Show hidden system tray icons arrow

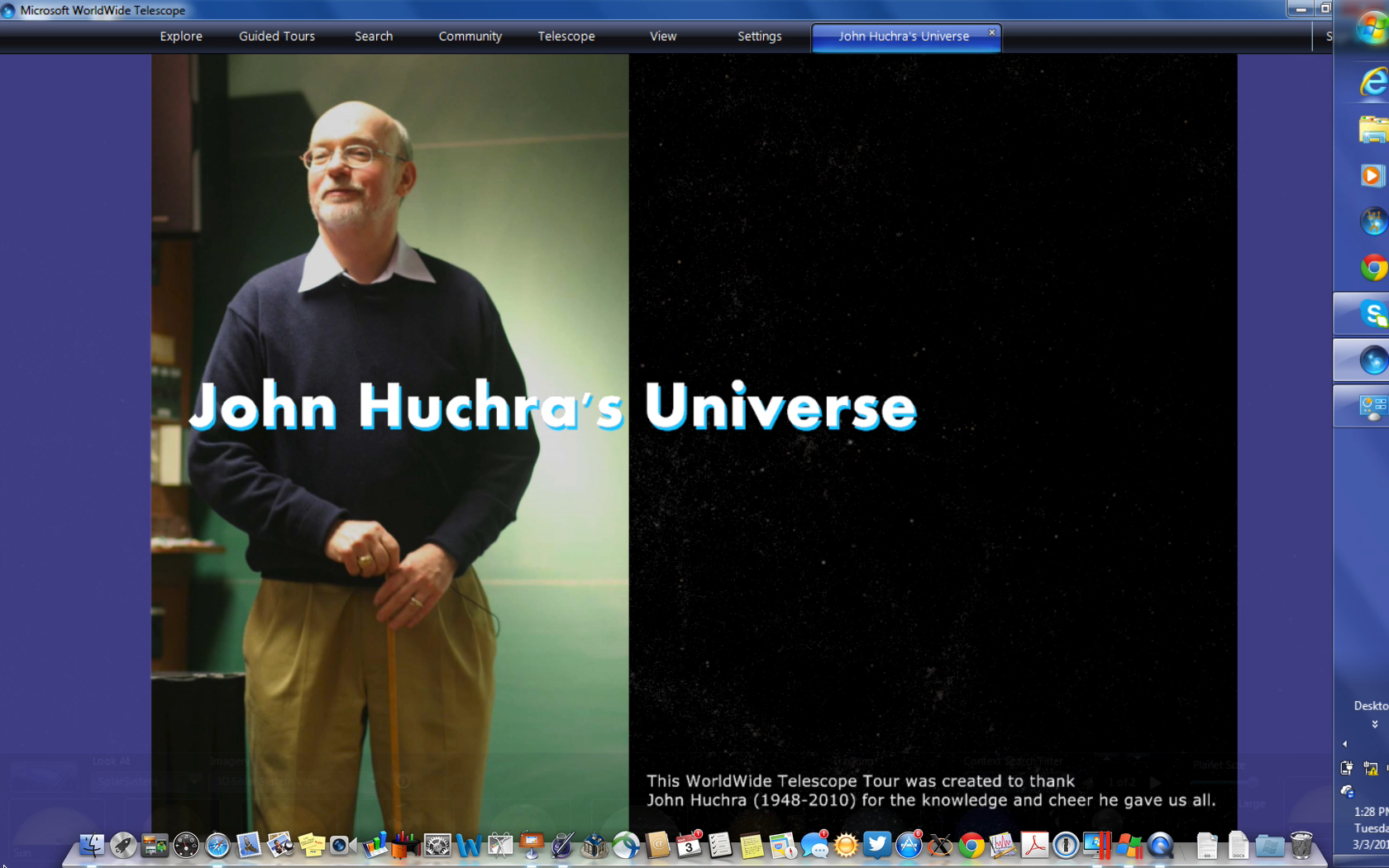(1344, 744)
